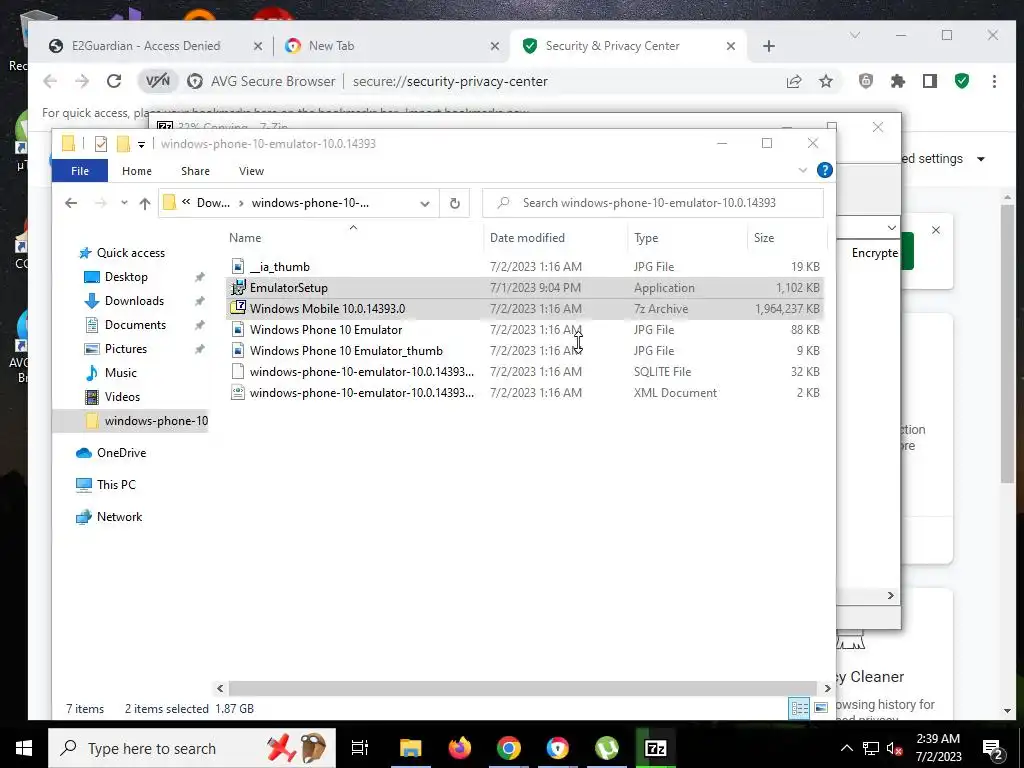Open browser extensions puzzle icon
1024x768 pixels.
(x=898, y=81)
